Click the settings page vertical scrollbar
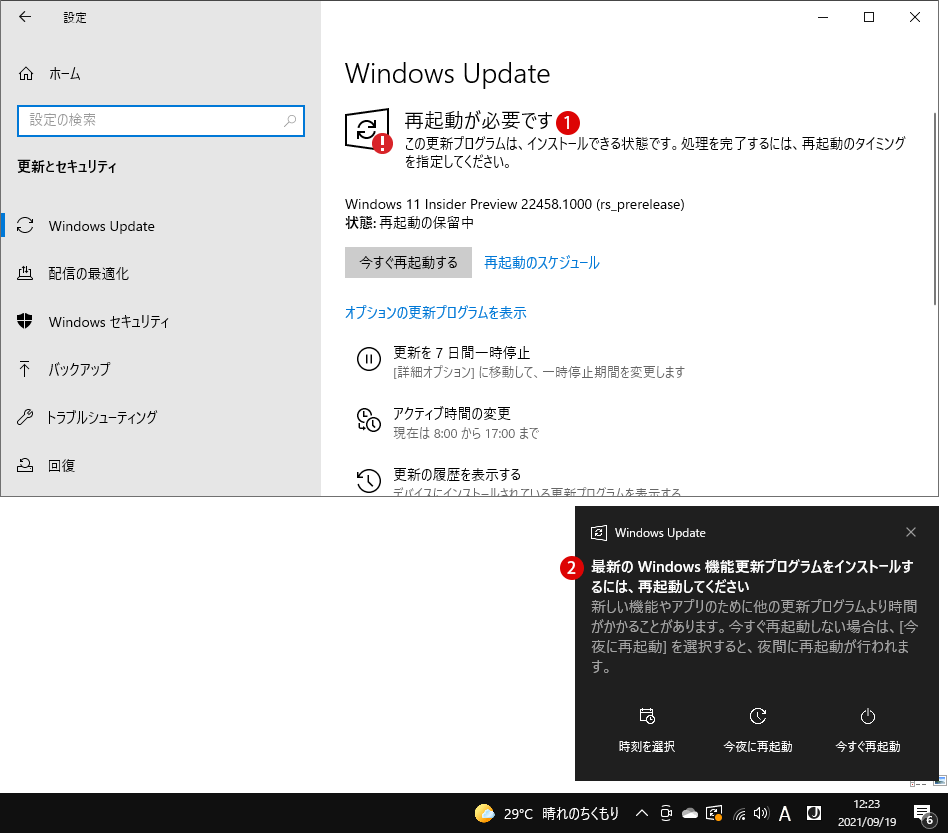The image size is (948, 833). [935, 209]
